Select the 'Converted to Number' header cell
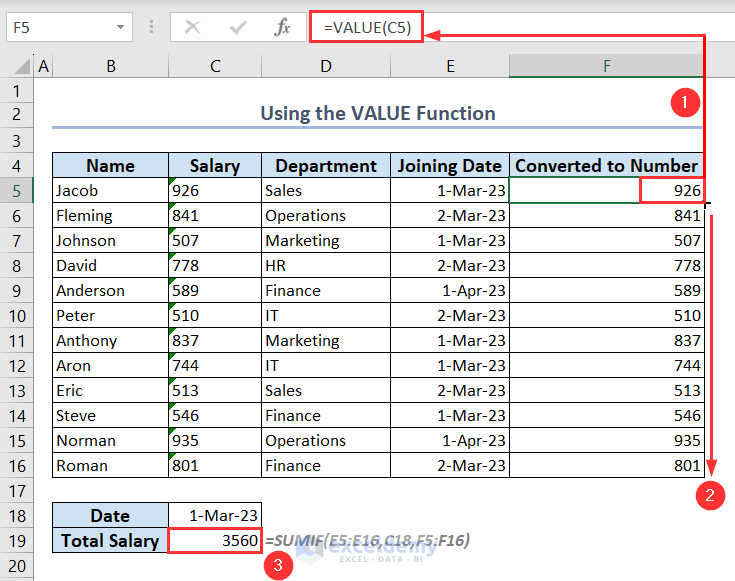This screenshot has height=581, width=735. click(x=607, y=166)
